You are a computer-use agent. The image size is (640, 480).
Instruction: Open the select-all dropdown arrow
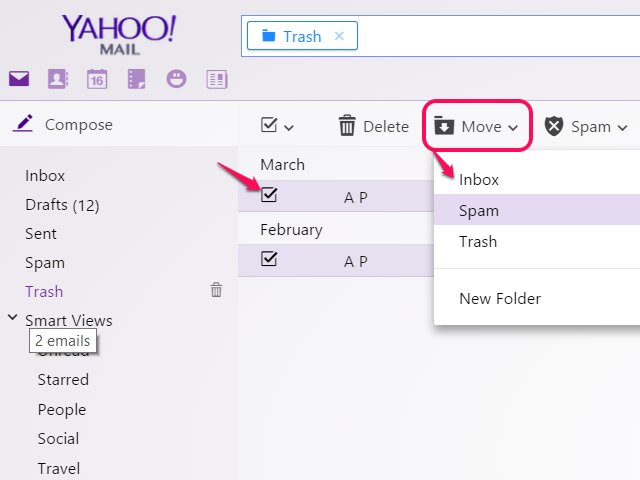click(x=289, y=128)
